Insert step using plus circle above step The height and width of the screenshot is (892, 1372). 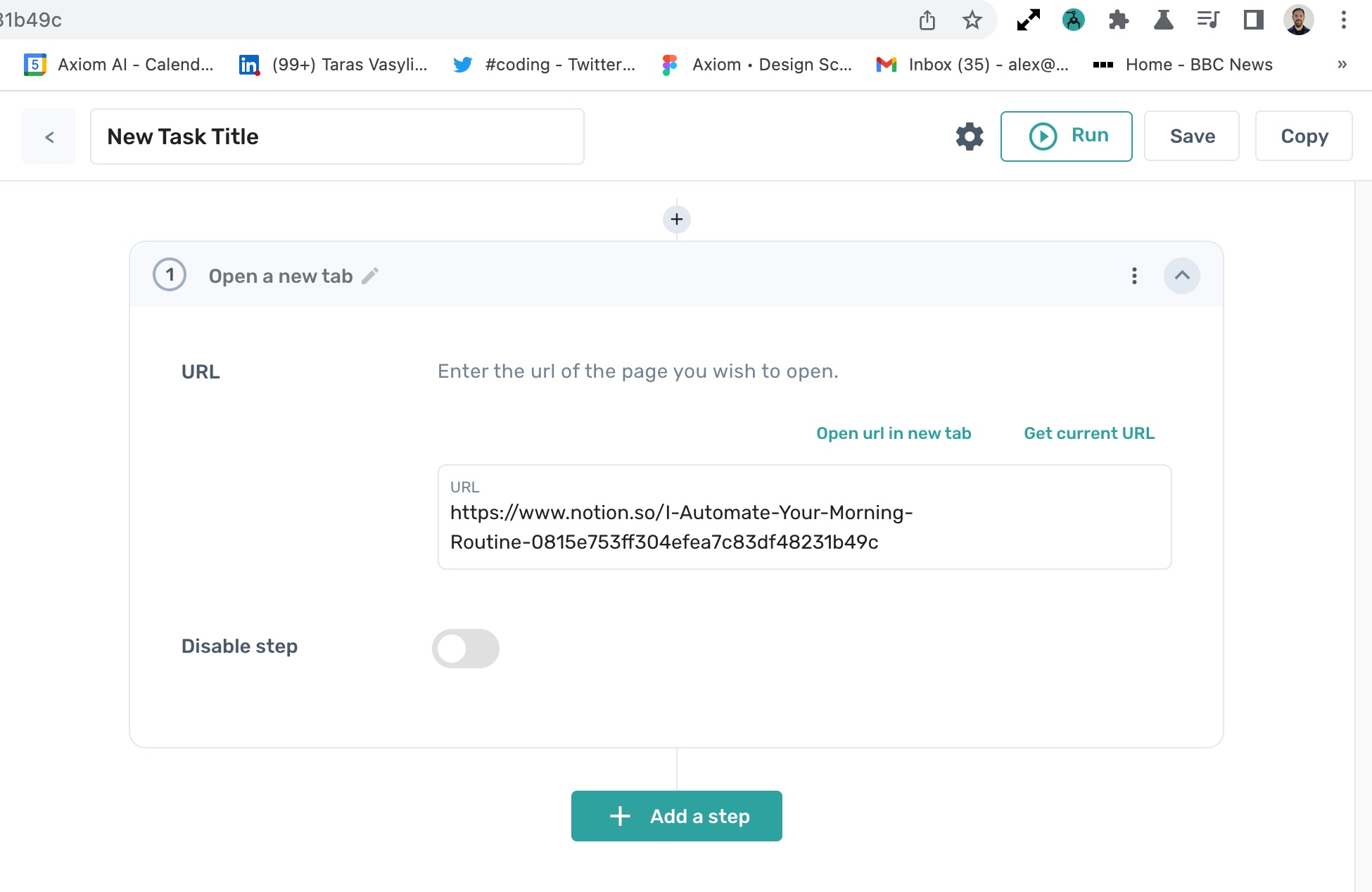point(676,219)
